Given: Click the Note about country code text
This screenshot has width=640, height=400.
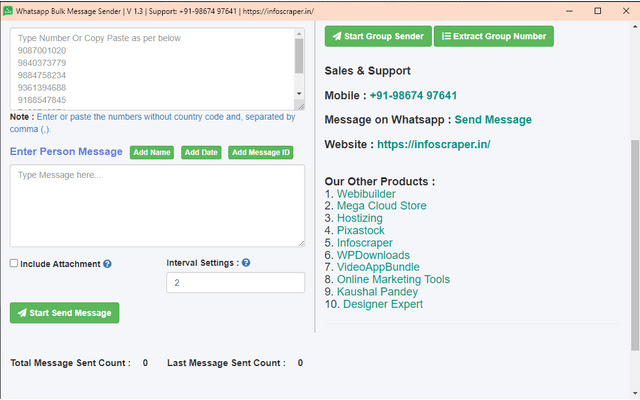Looking at the screenshot, I should pos(152,123).
